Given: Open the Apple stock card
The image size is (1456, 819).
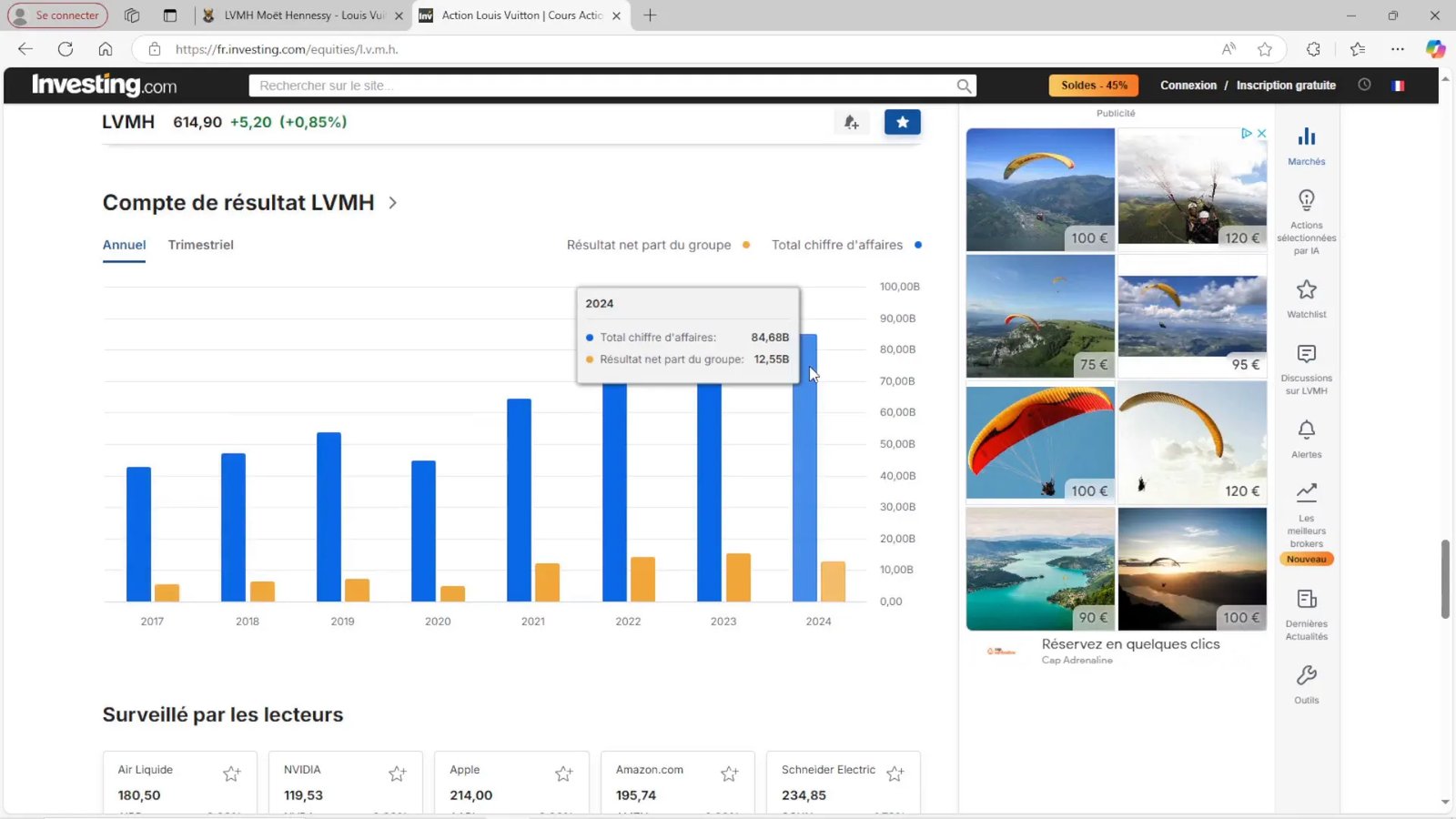Looking at the screenshot, I should pos(512,783).
